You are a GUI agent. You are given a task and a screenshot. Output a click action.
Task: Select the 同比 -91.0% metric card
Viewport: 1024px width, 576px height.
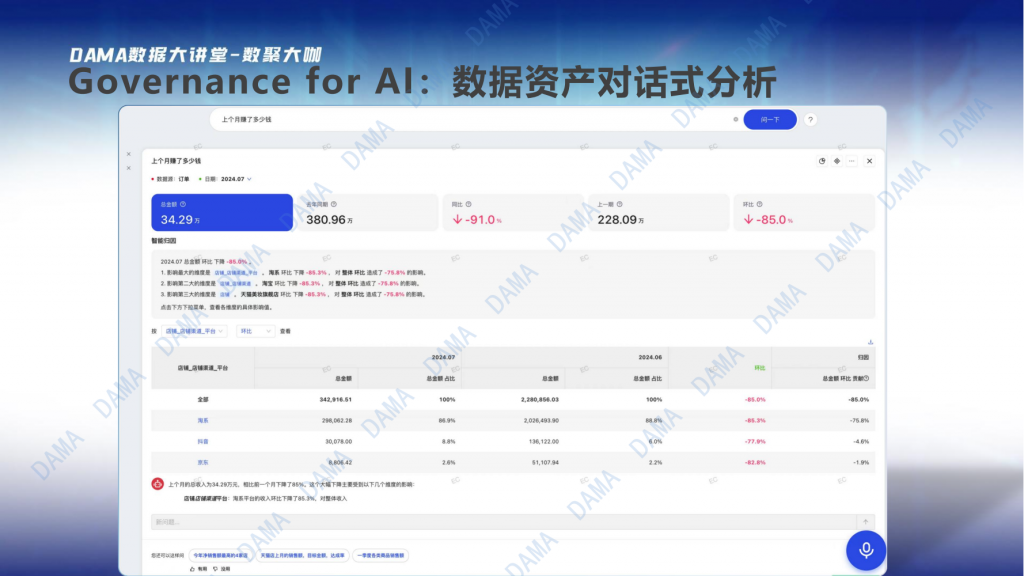[x=513, y=212]
